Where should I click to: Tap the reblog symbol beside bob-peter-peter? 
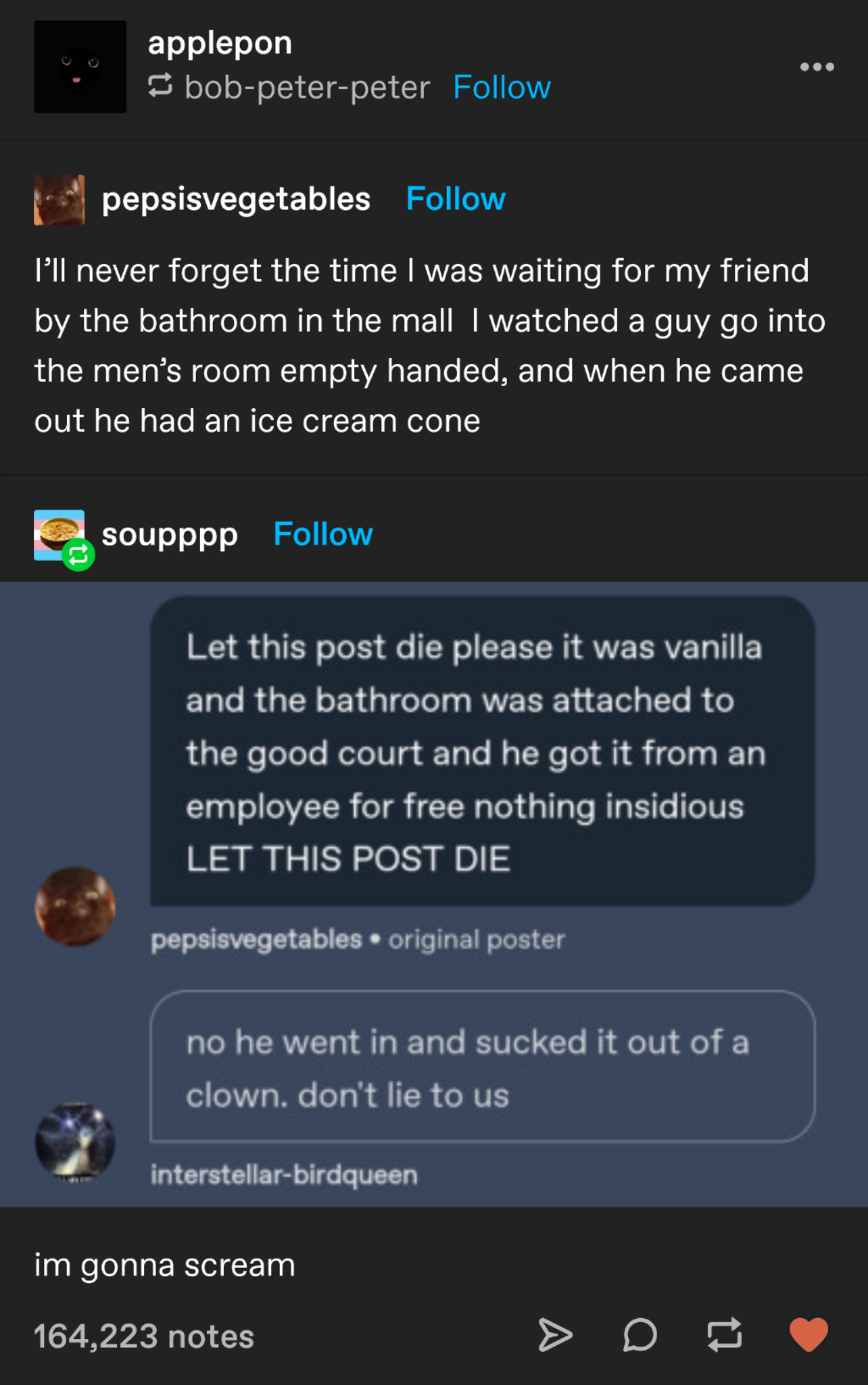pyautogui.click(x=160, y=86)
